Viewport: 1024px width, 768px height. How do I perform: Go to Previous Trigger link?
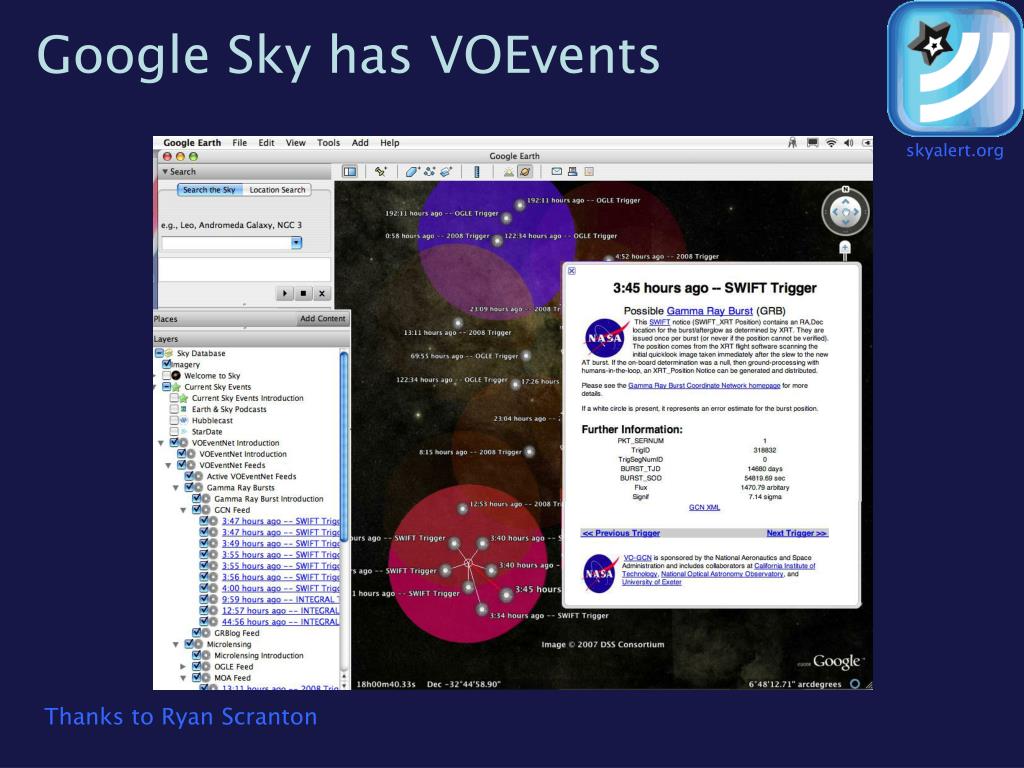click(621, 533)
